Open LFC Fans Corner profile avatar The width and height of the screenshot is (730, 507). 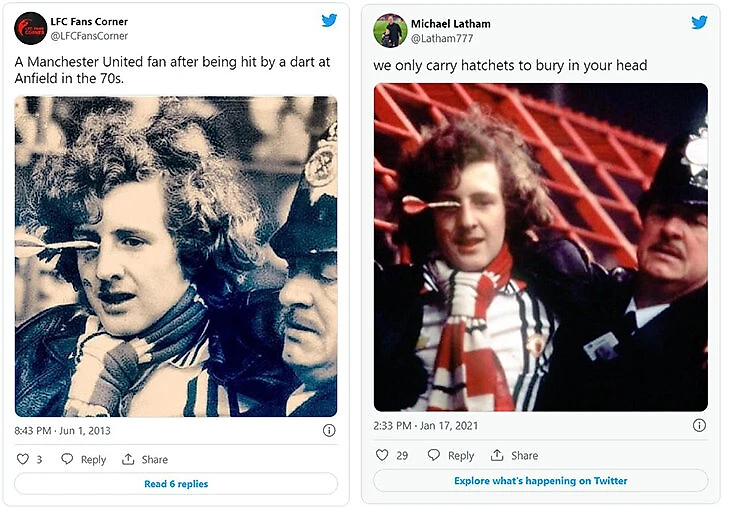pyautogui.click(x=30, y=28)
